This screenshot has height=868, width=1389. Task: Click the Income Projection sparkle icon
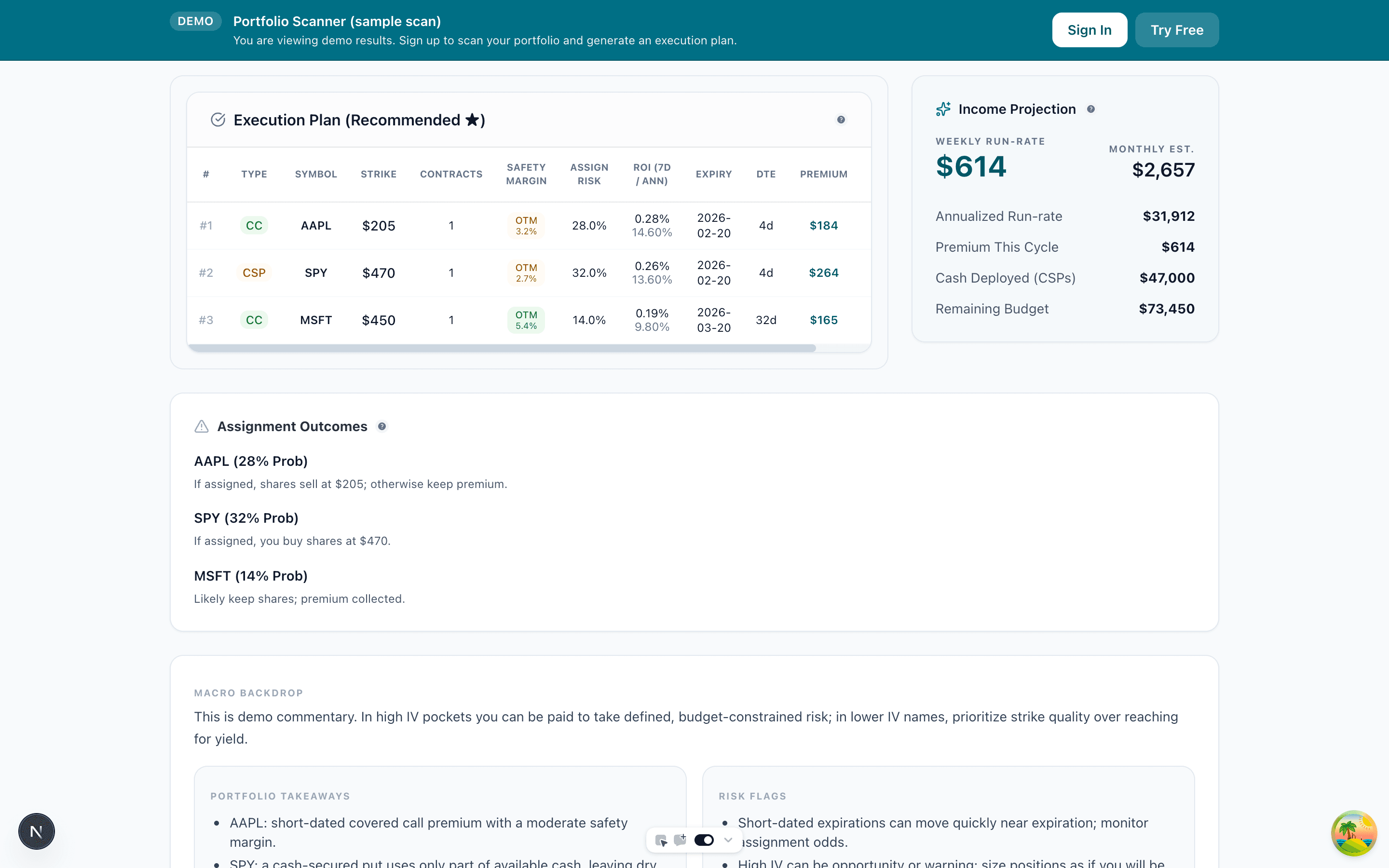click(943, 108)
